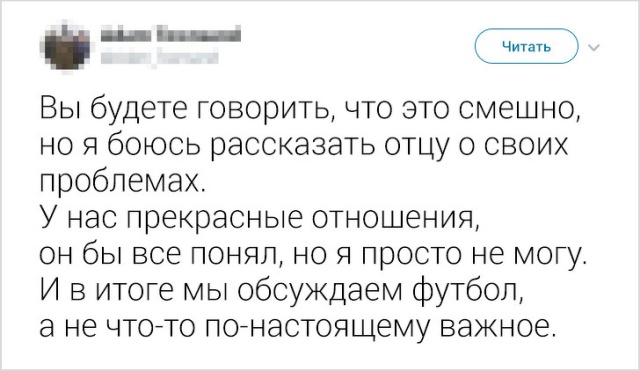This screenshot has height=371, width=640.
Task: Click the Читать follow button
Action: coord(527,47)
